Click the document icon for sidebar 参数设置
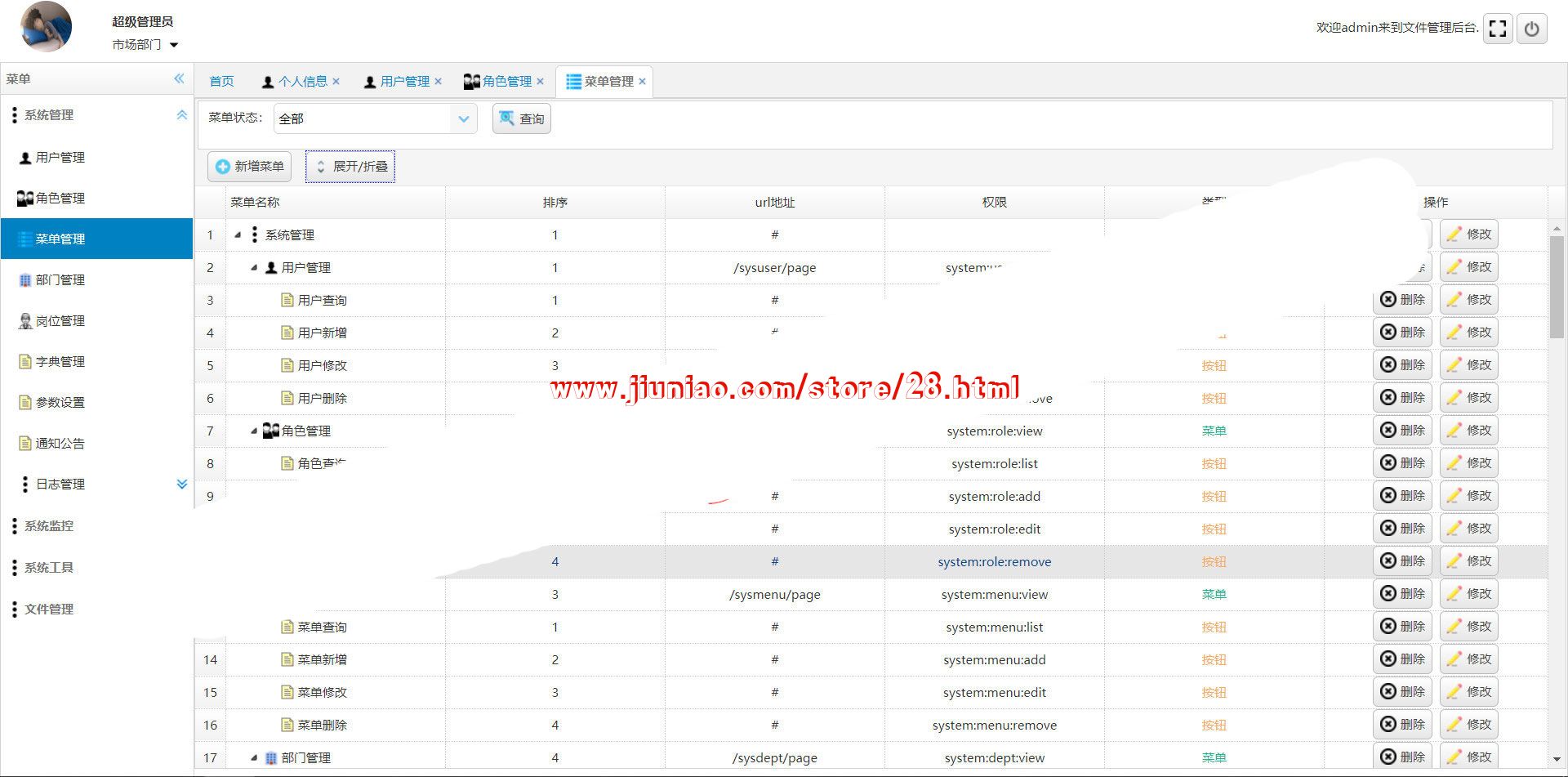The image size is (1568, 777). (25, 402)
